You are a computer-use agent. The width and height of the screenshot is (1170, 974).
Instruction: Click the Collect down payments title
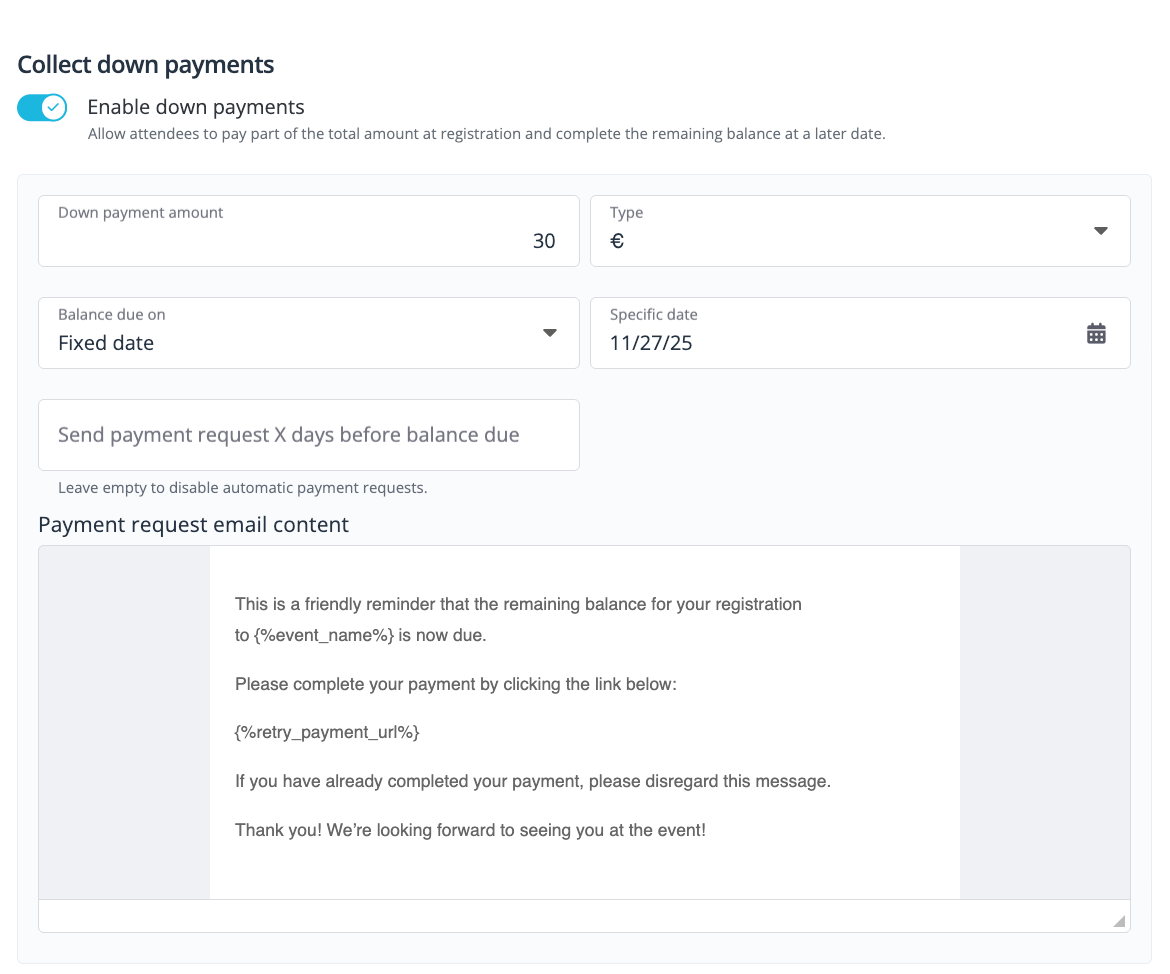tap(145, 64)
